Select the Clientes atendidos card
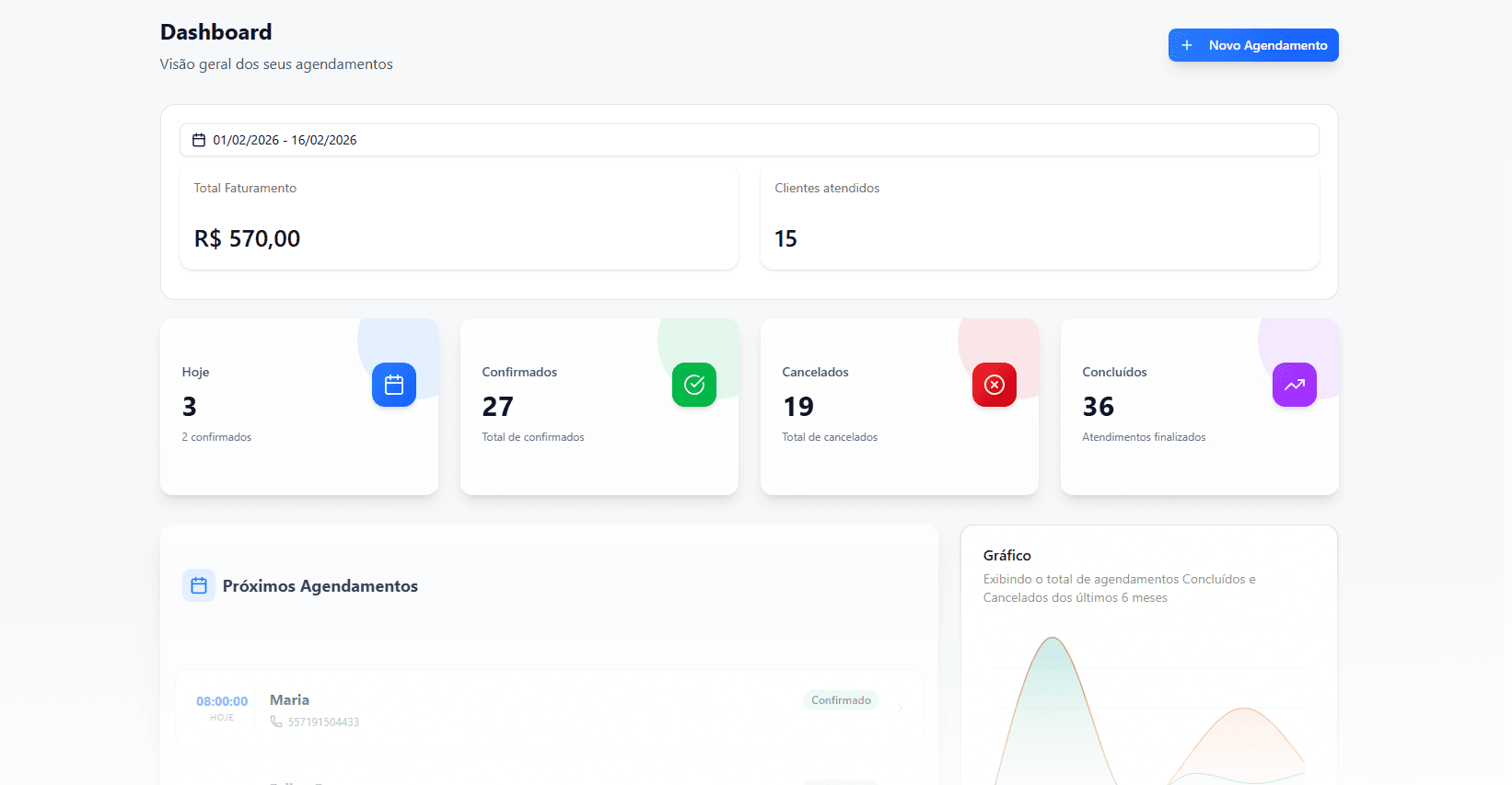The height and width of the screenshot is (785, 1512). (1039, 218)
